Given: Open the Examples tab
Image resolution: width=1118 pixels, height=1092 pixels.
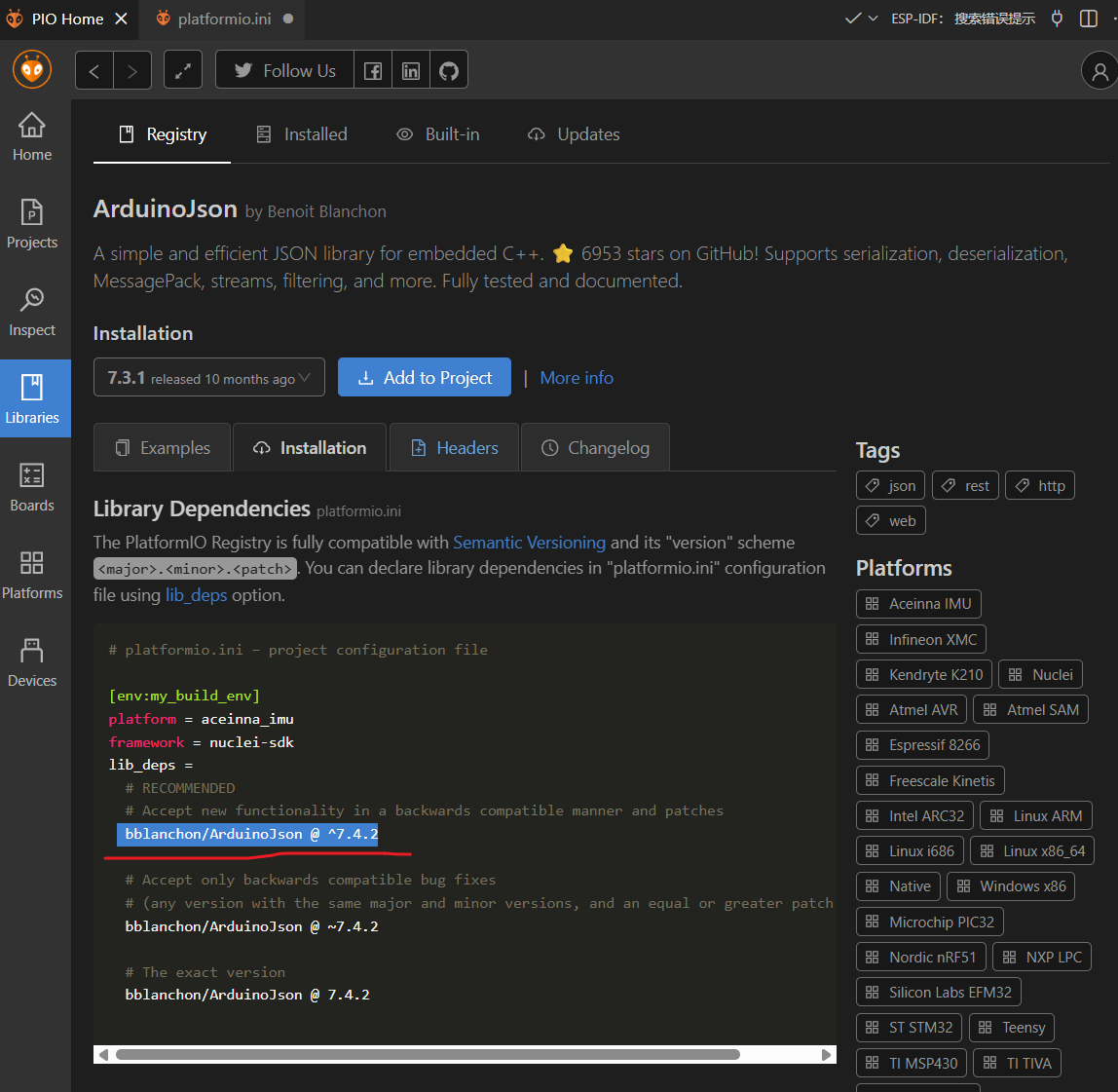Looking at the screenshot, I should pyautogui.click(x=163, y=448).
